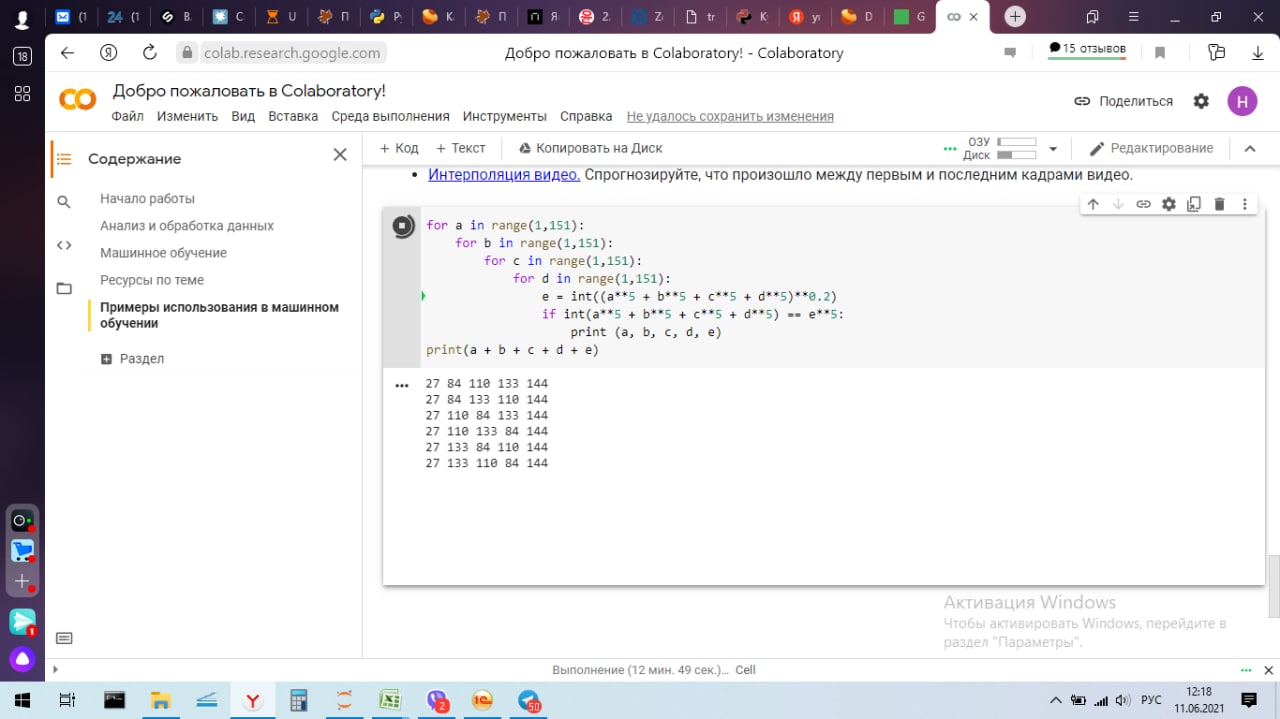
Task: Click the 15 отзывов reviews button
Action: point(1087,49)
